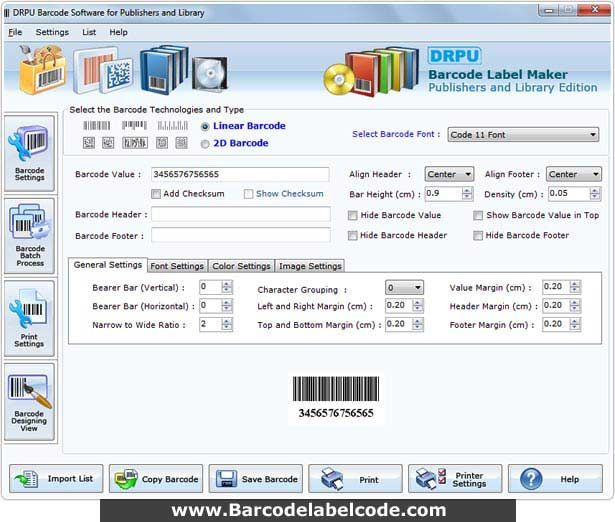
Task: Click the bottom Help button
Action: tap(555, 478)
